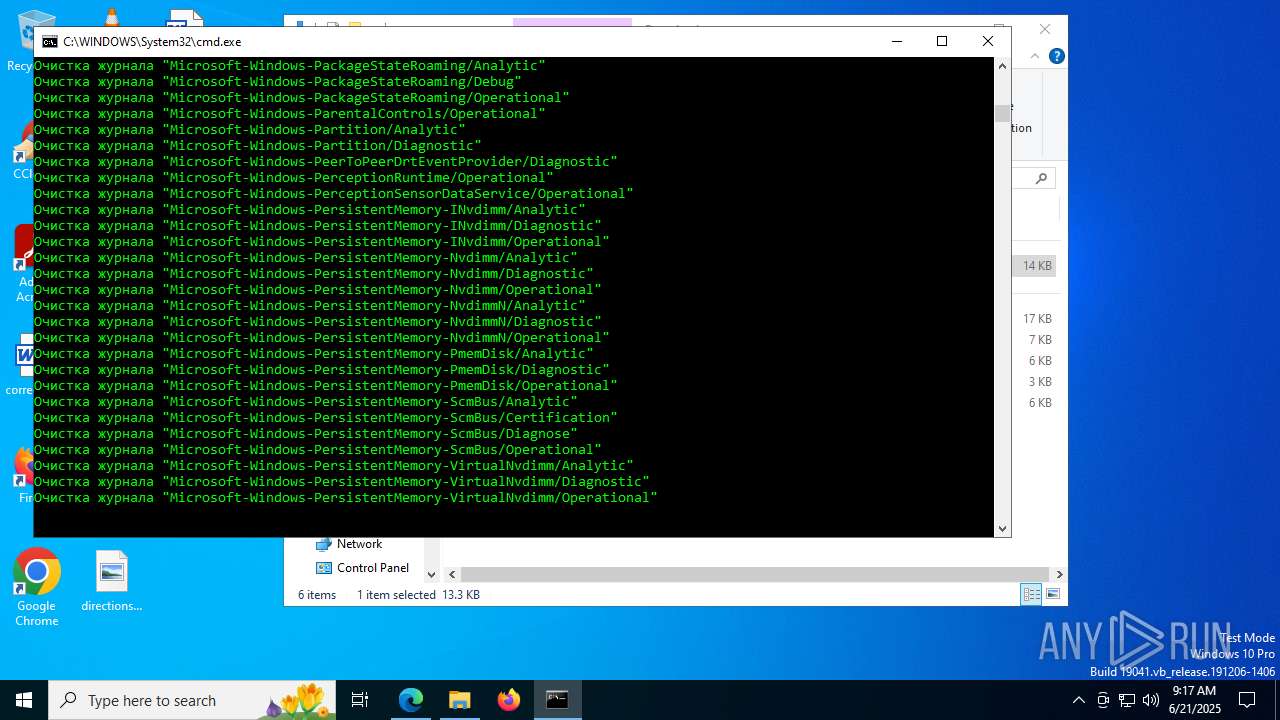Click the cmd.exe window title text
This screenshot has width=1280, height=720.
152,42
